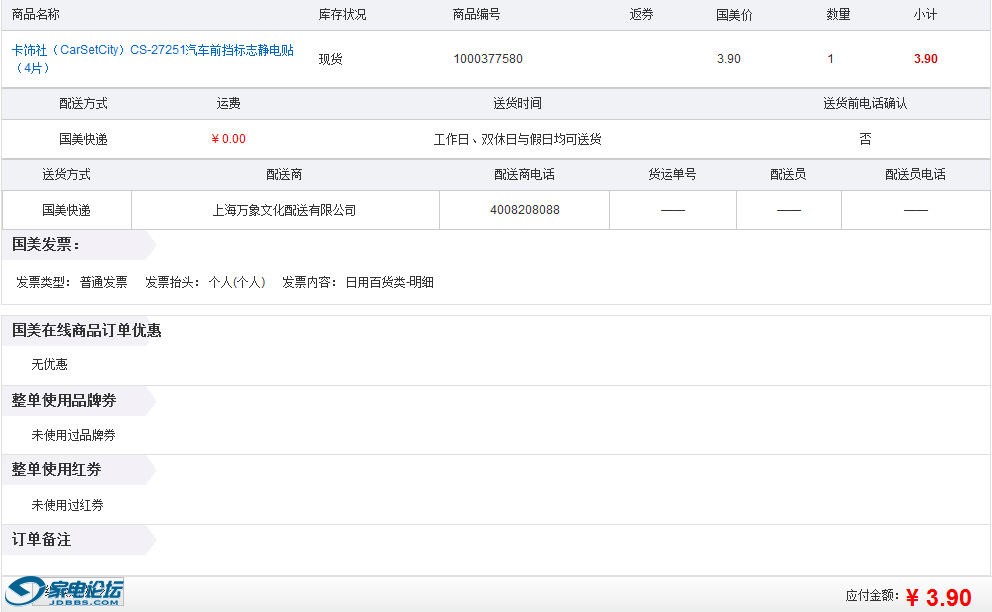Click the quantity value 1
The width and height of the screenshot is (992, 612).
[830, 59]
